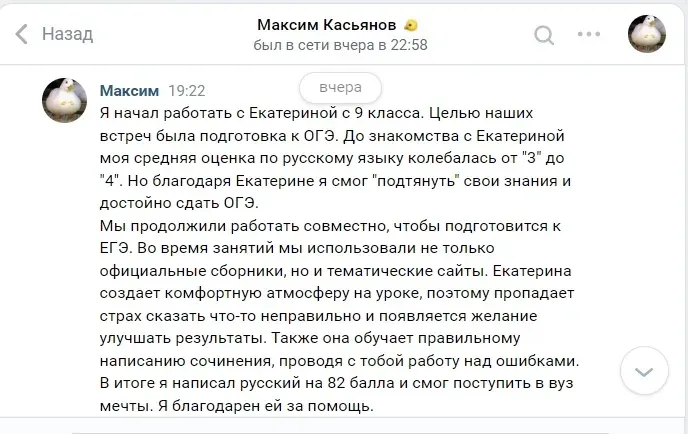Viewport: 688px width, 434px height.
Task: Click the вчера date separator pill
Action: click(x=340, y=88)
